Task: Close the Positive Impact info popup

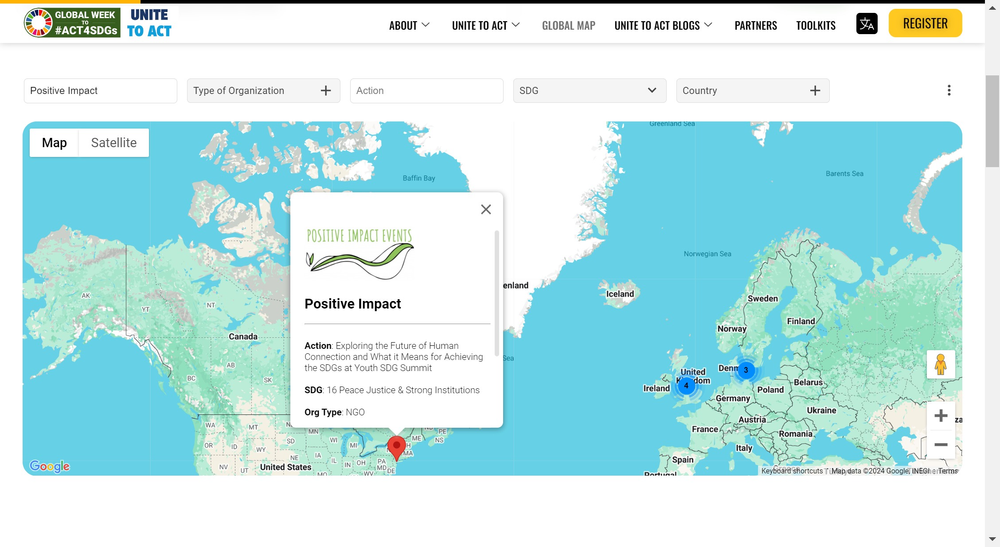Action: click(486, 209)
